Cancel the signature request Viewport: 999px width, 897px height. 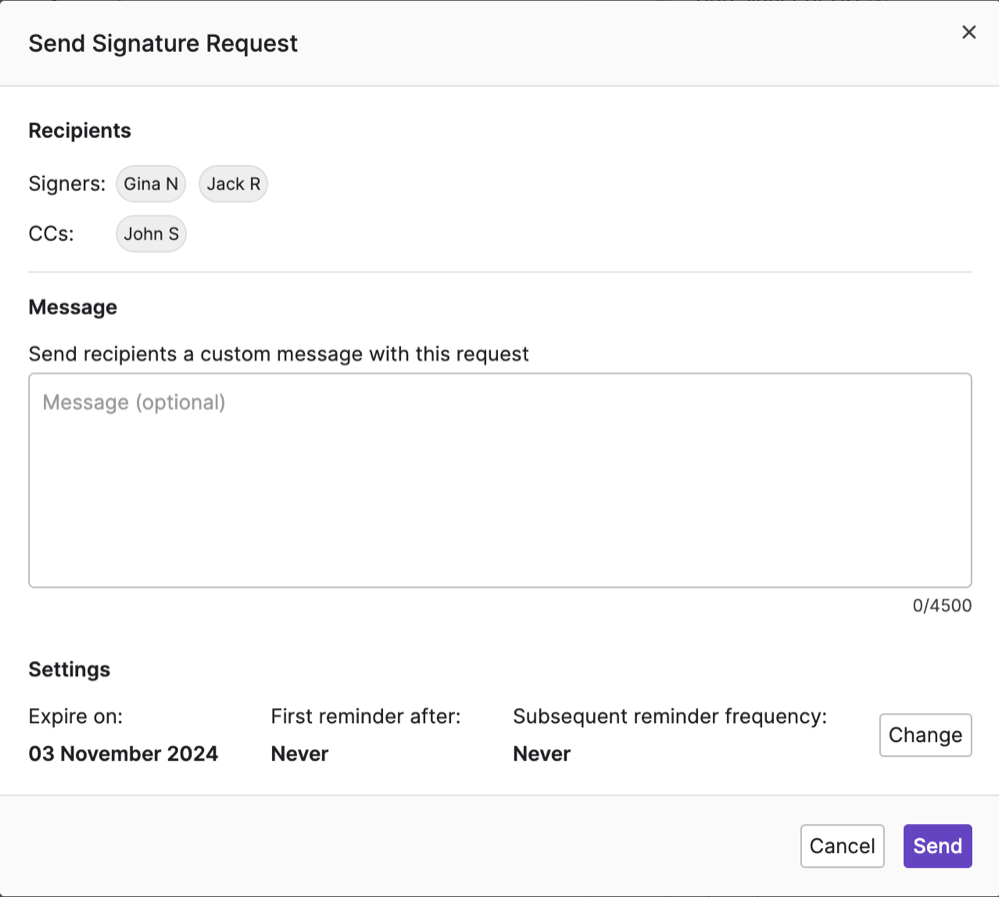tap(842, 845)
